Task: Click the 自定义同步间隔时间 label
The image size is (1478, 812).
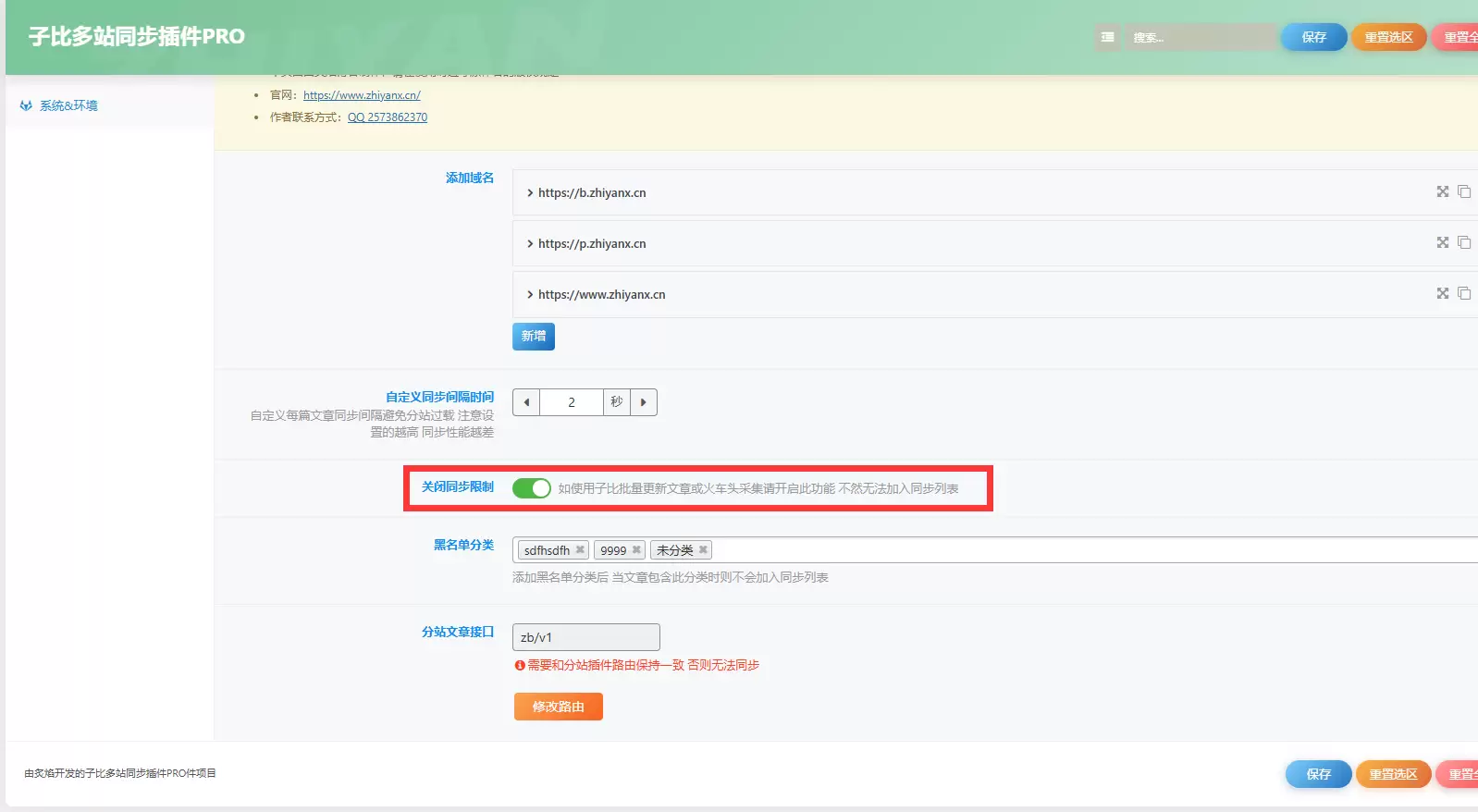Action: (x=440, y=397)
